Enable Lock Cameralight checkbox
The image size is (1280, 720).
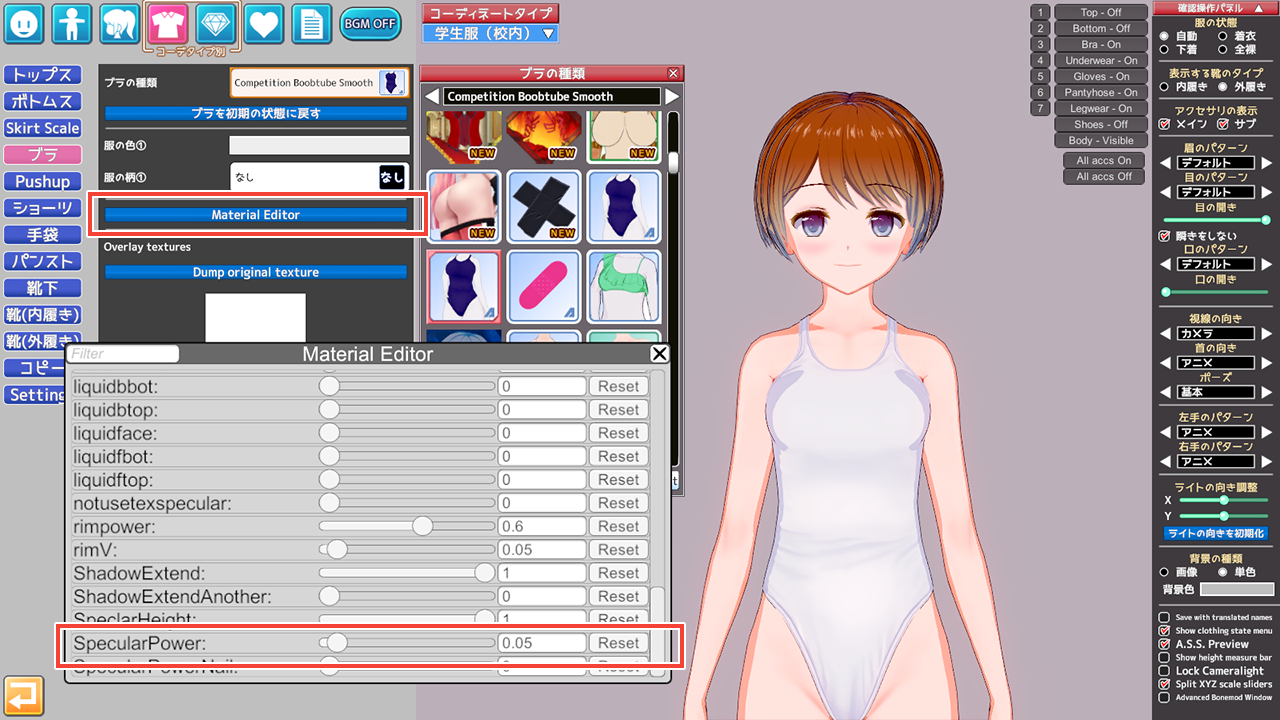[1164, 670]
